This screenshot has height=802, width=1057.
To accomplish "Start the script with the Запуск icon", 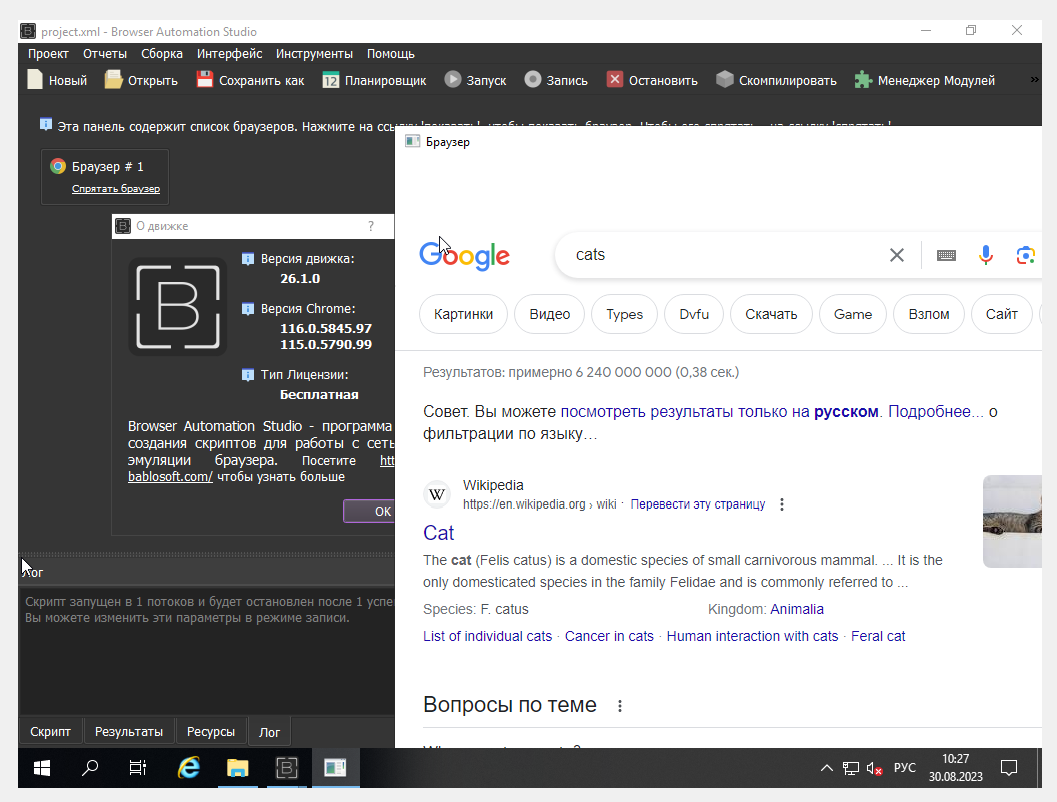I will 453,79.
